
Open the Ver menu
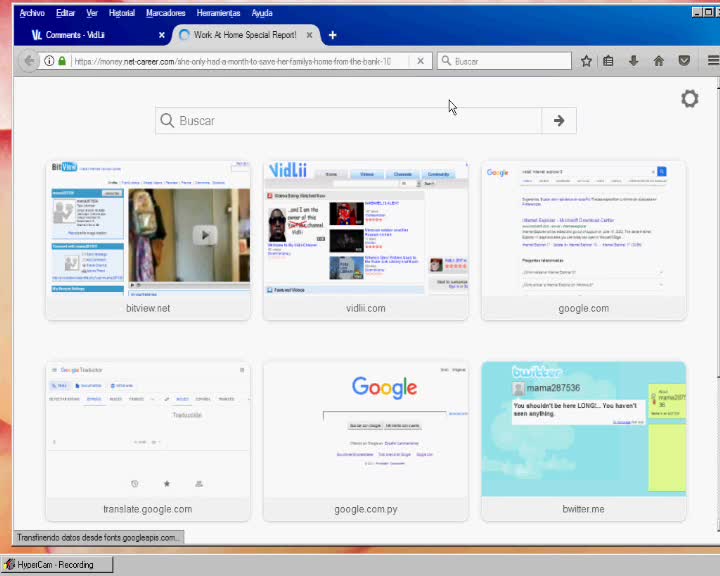tap(92, 13)
